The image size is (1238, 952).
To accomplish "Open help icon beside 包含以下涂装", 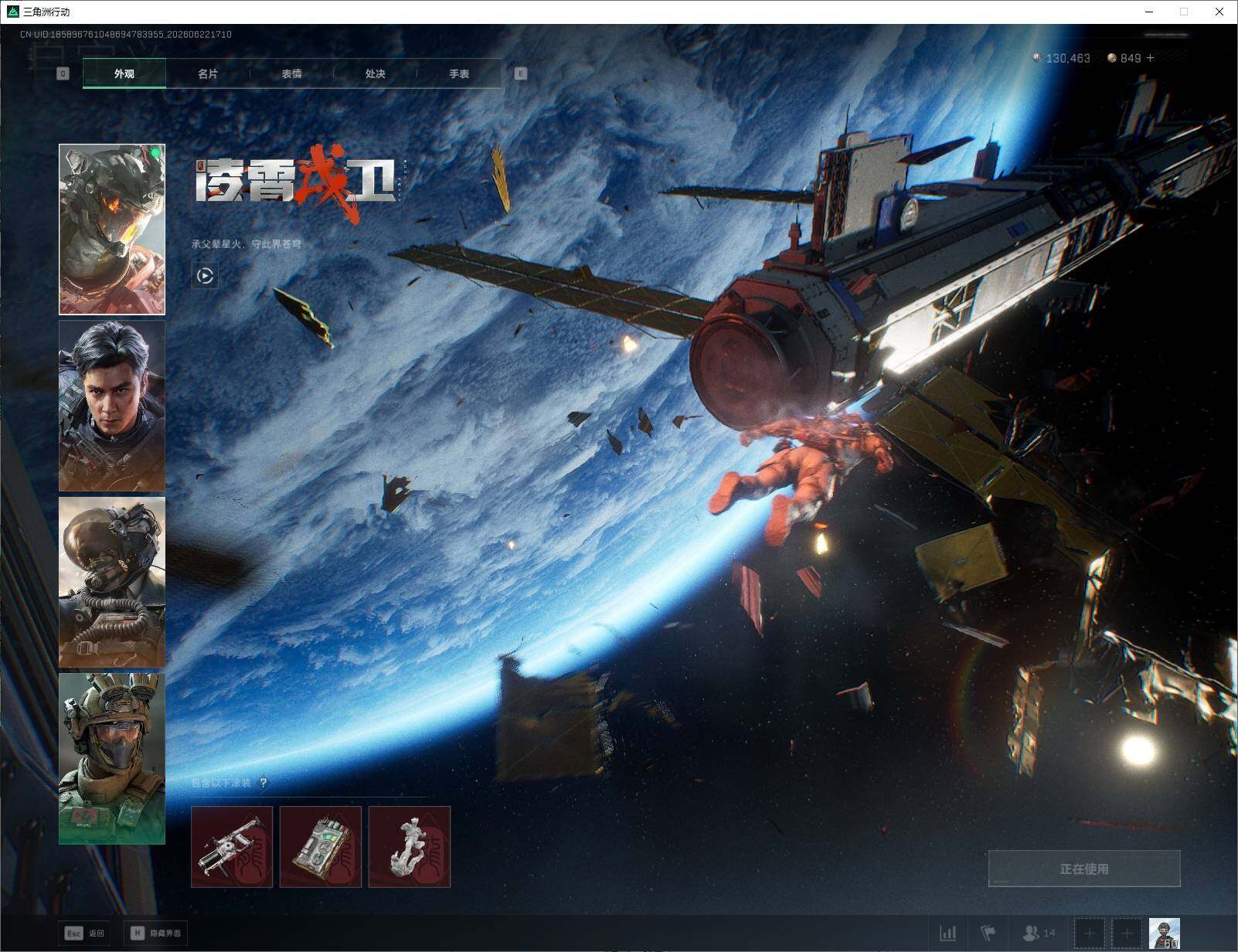I will pyautogui.click(x=264, y=784).
